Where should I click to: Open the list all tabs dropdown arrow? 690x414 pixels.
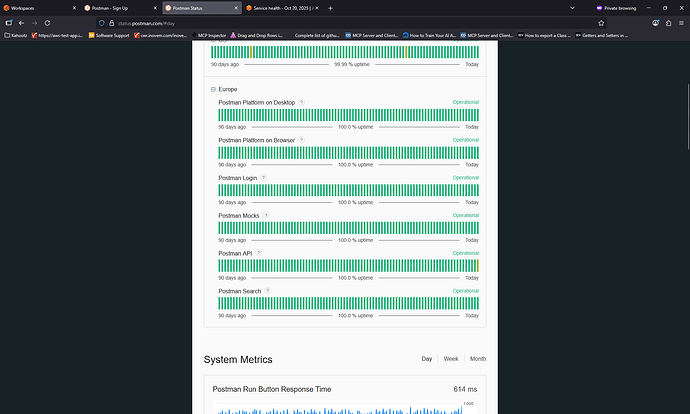[x=572, y=8]
